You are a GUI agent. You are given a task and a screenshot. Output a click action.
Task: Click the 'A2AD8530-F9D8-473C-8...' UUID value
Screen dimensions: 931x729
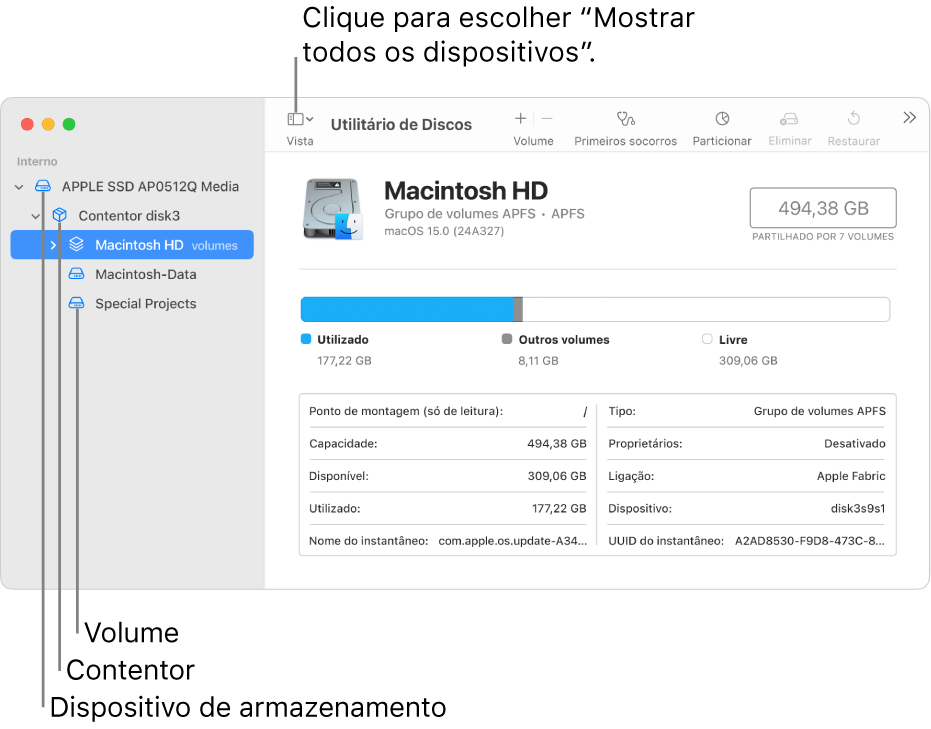click(x=810, y=541)
